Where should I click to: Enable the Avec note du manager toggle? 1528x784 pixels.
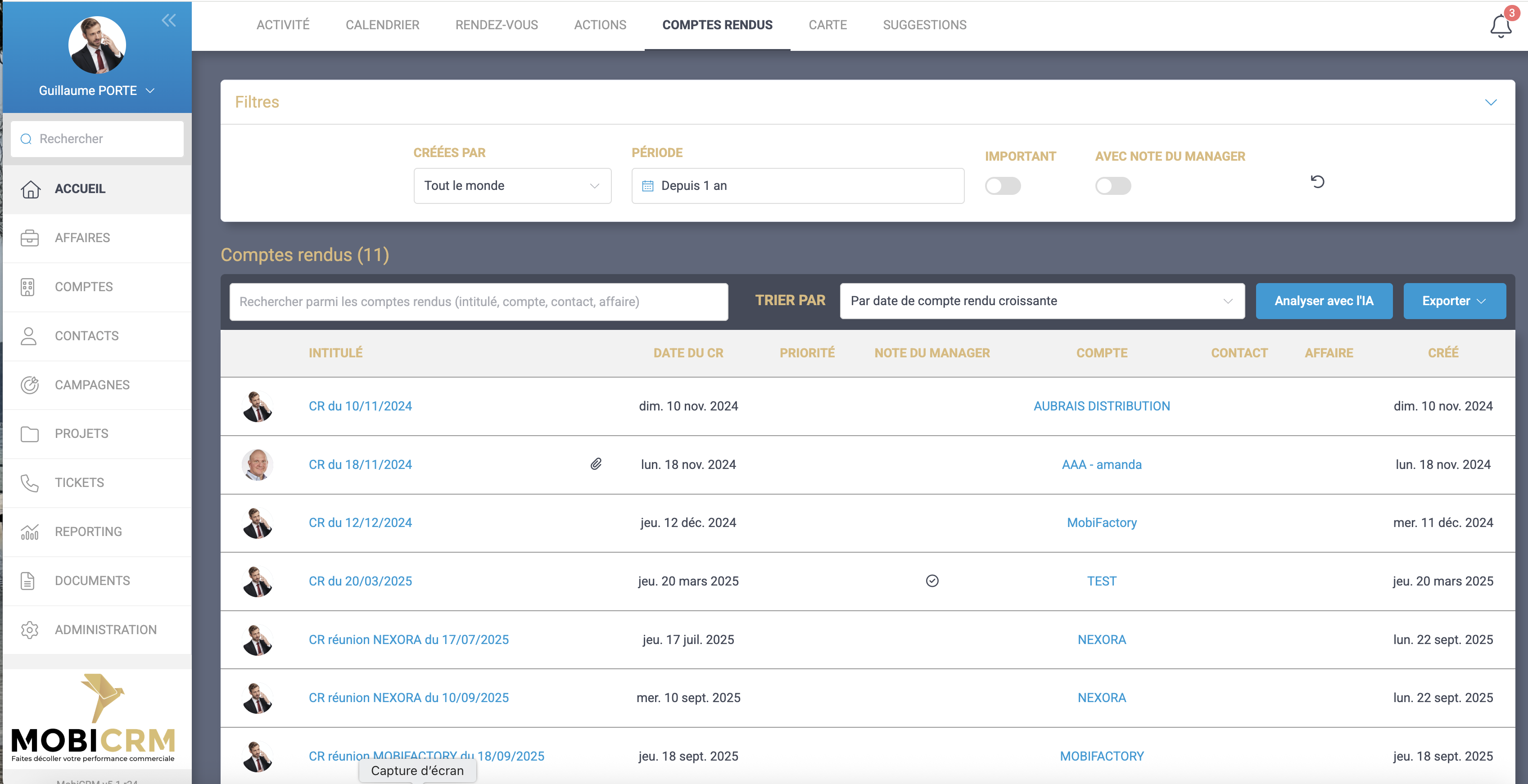click(x=1113, y=186)
